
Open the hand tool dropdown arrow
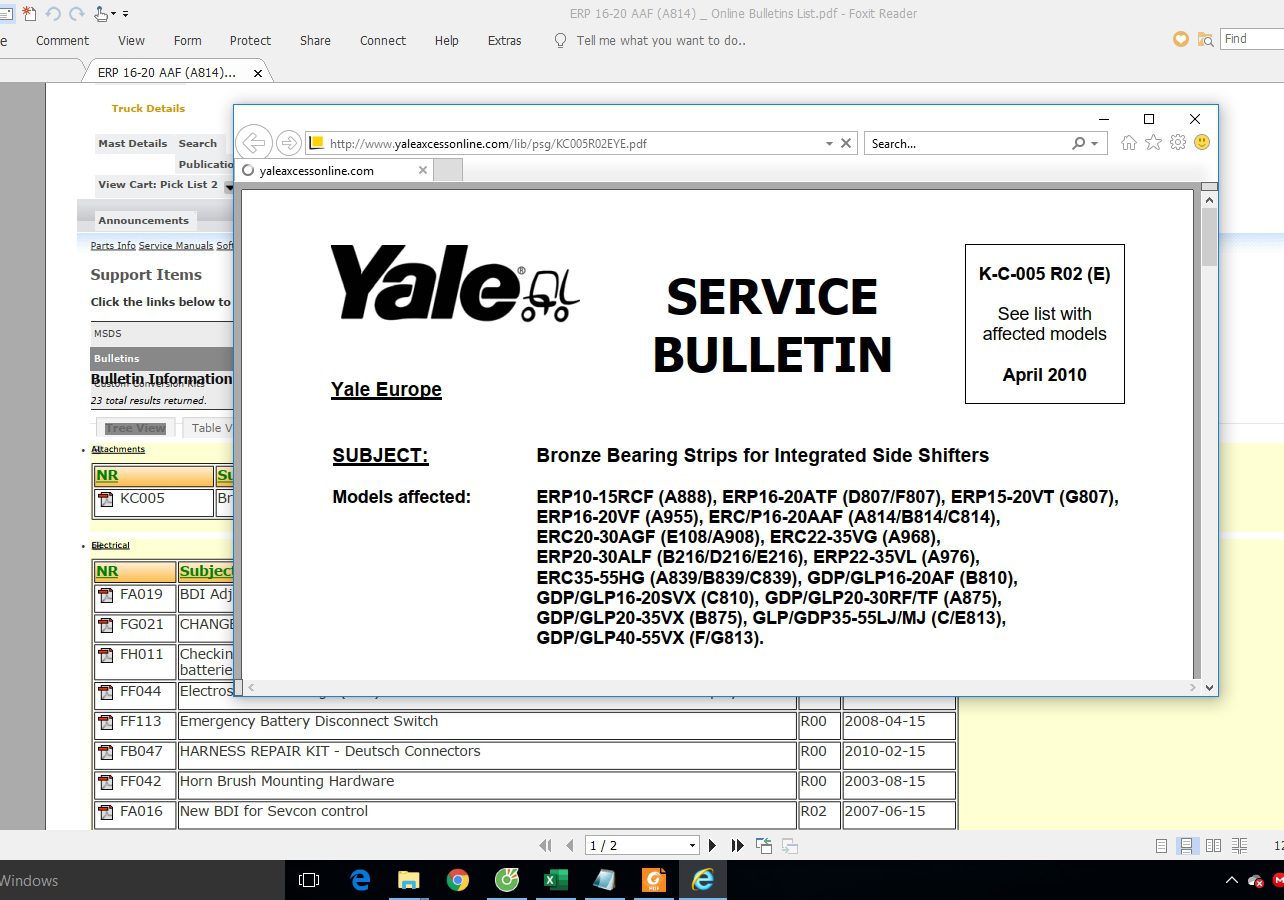(114, 14)
